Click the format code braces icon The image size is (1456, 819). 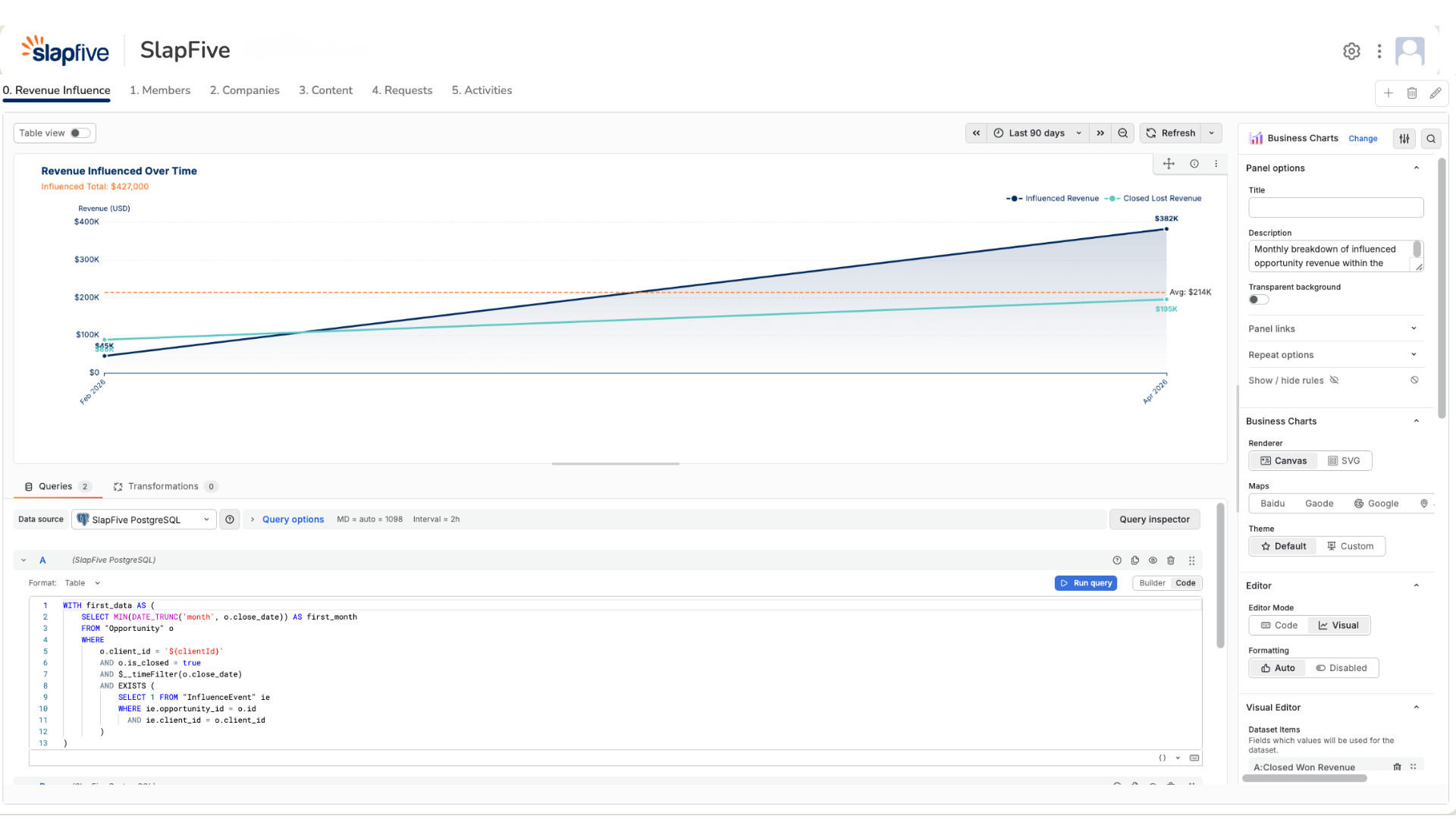click(1163, 758)
